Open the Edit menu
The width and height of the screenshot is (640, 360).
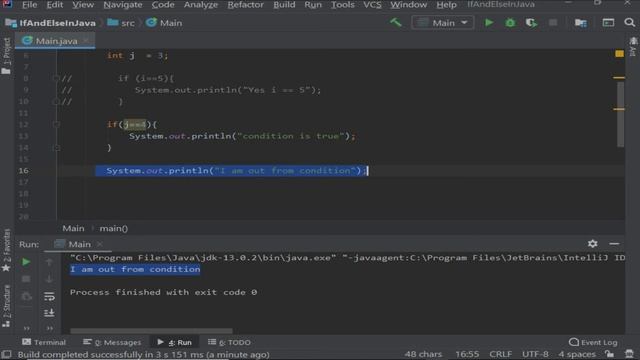55,5
